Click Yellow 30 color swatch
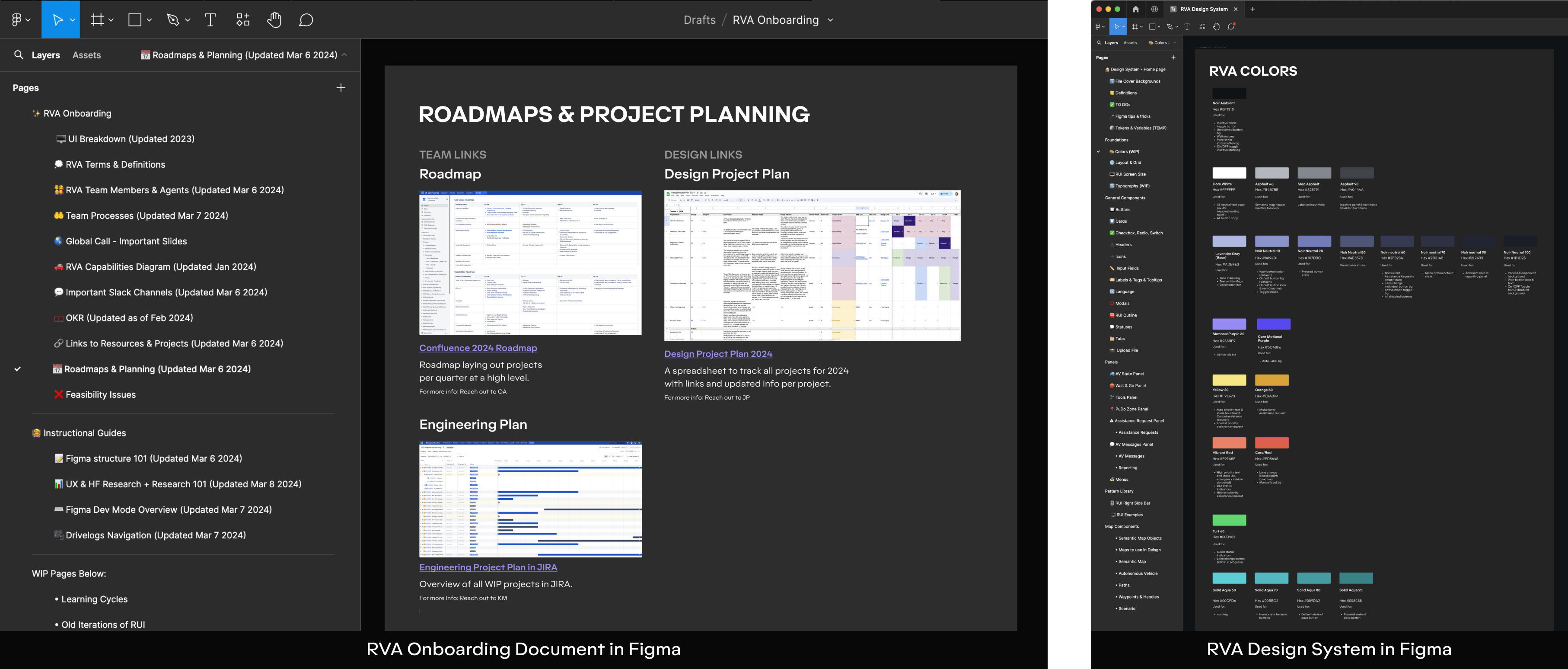This screenshot has height=669, width=1568. pos(1229,380)
